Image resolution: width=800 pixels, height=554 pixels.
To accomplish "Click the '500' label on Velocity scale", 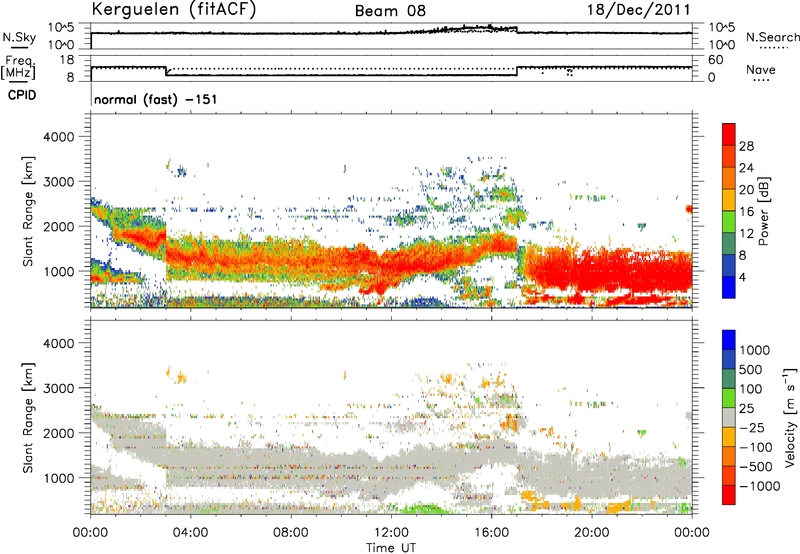I will pos(750,369).
